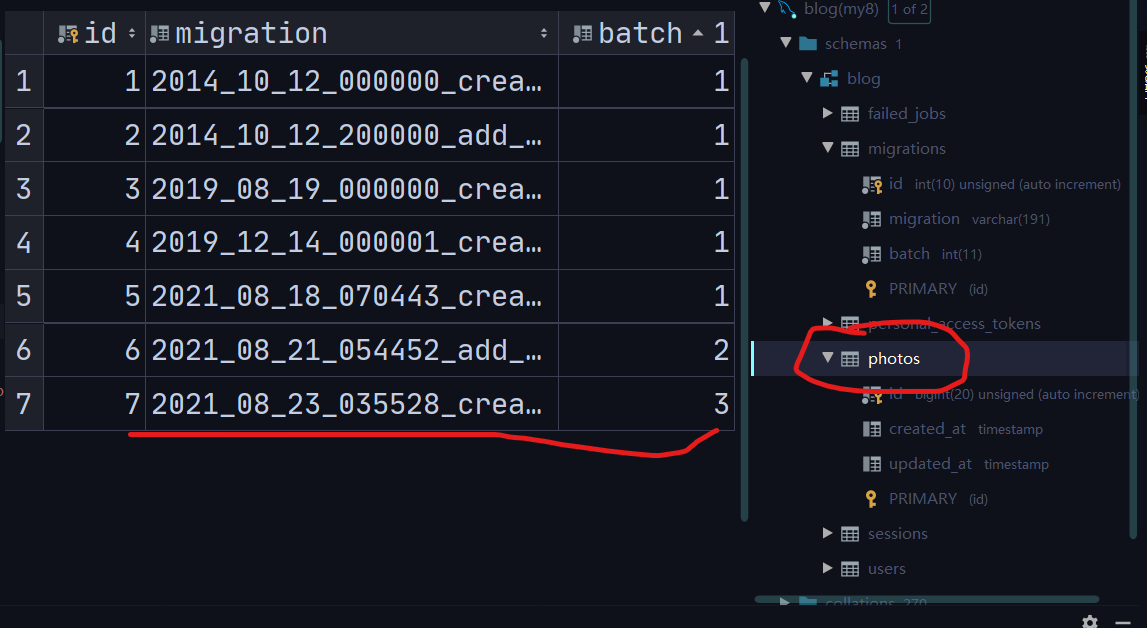Select cell 2014_10_12_000000_crea… migration
This screenshot has width=1147, height=628.
352,81
